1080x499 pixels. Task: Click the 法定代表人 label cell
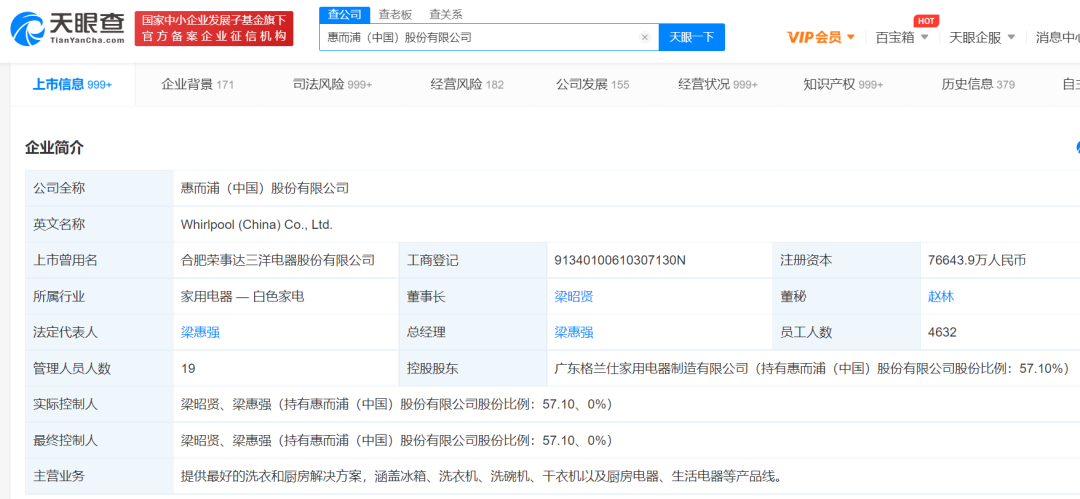[99, 332]
